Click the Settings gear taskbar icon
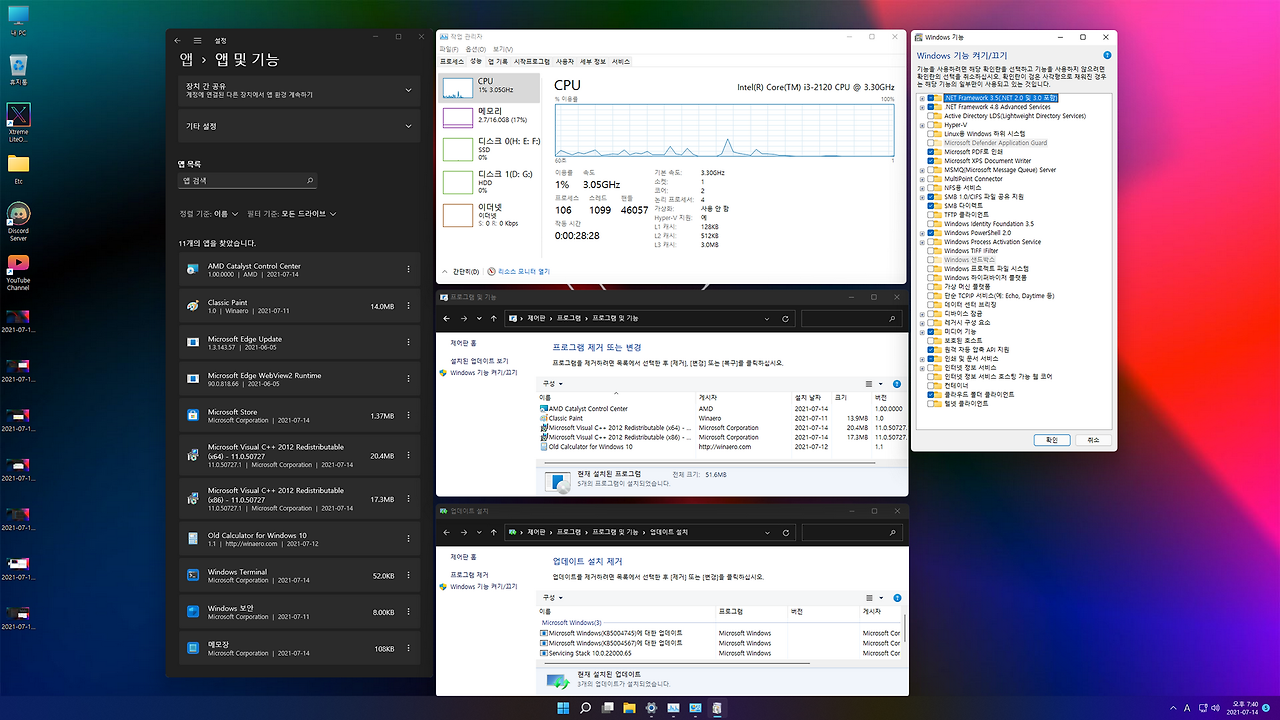 point(651,708)
